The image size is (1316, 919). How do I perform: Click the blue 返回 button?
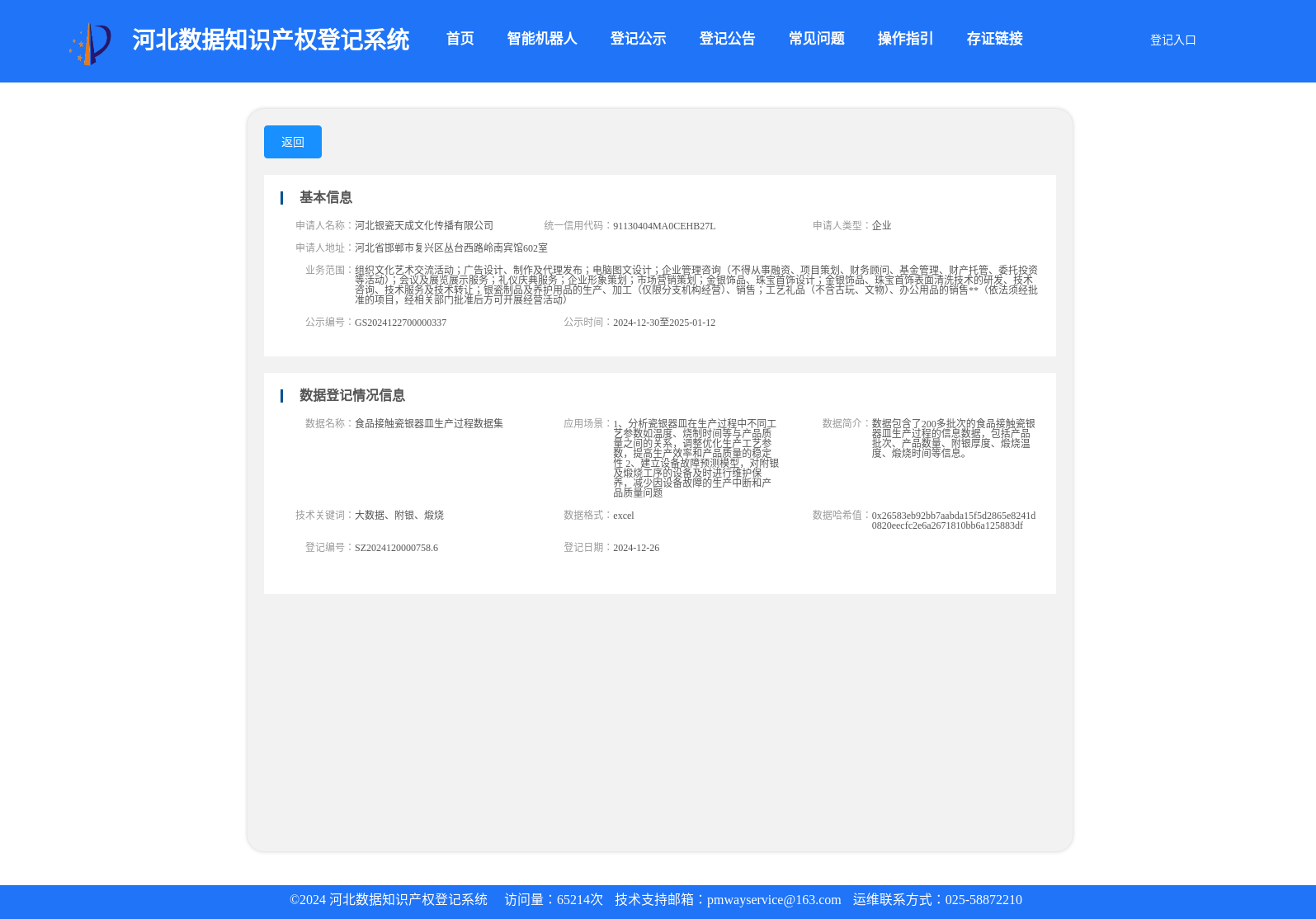coord(293,142)
